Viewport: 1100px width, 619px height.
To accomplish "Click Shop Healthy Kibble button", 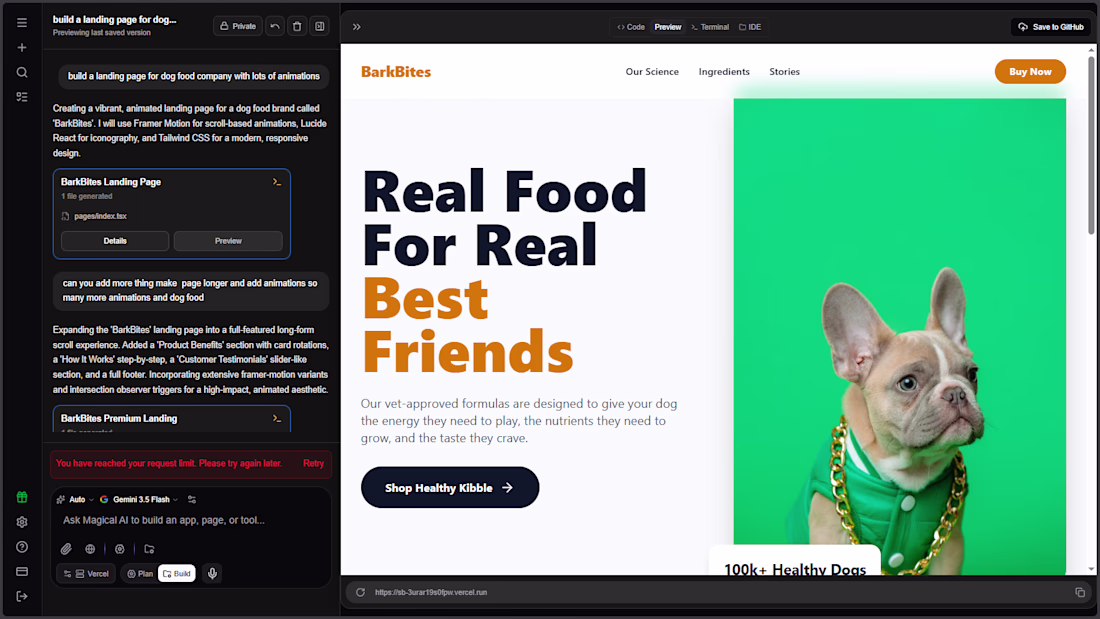I will point(450,487).
